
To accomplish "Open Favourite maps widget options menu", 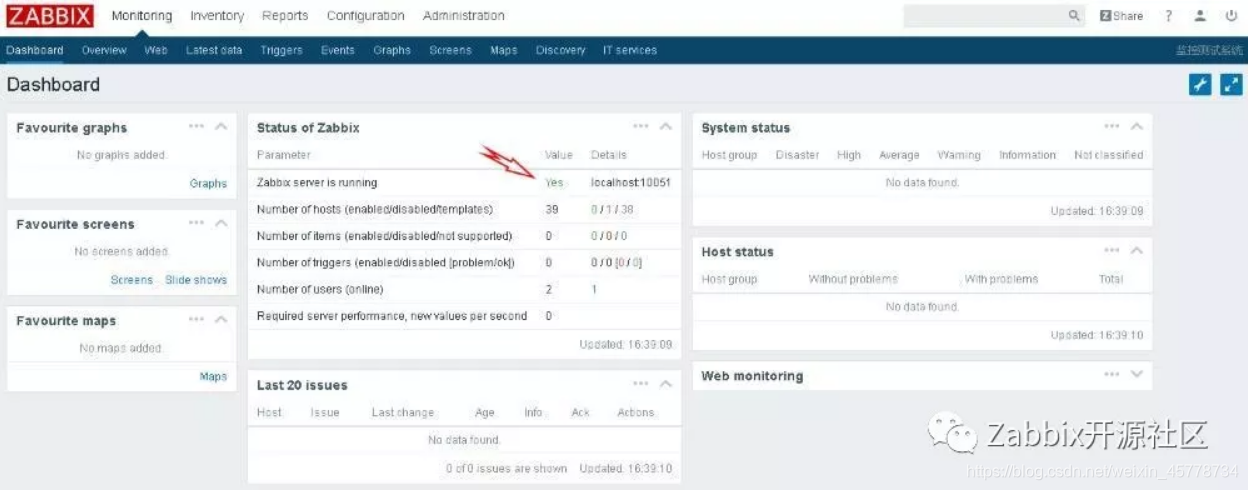I will (196, 320).
